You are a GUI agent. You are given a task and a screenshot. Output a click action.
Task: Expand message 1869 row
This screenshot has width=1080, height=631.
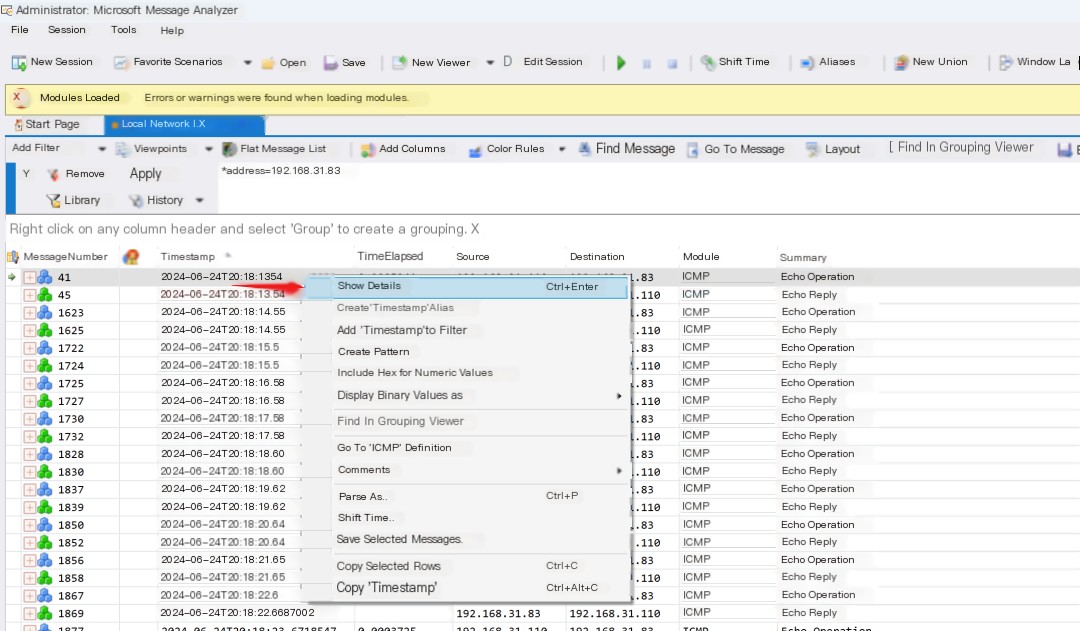30,614
